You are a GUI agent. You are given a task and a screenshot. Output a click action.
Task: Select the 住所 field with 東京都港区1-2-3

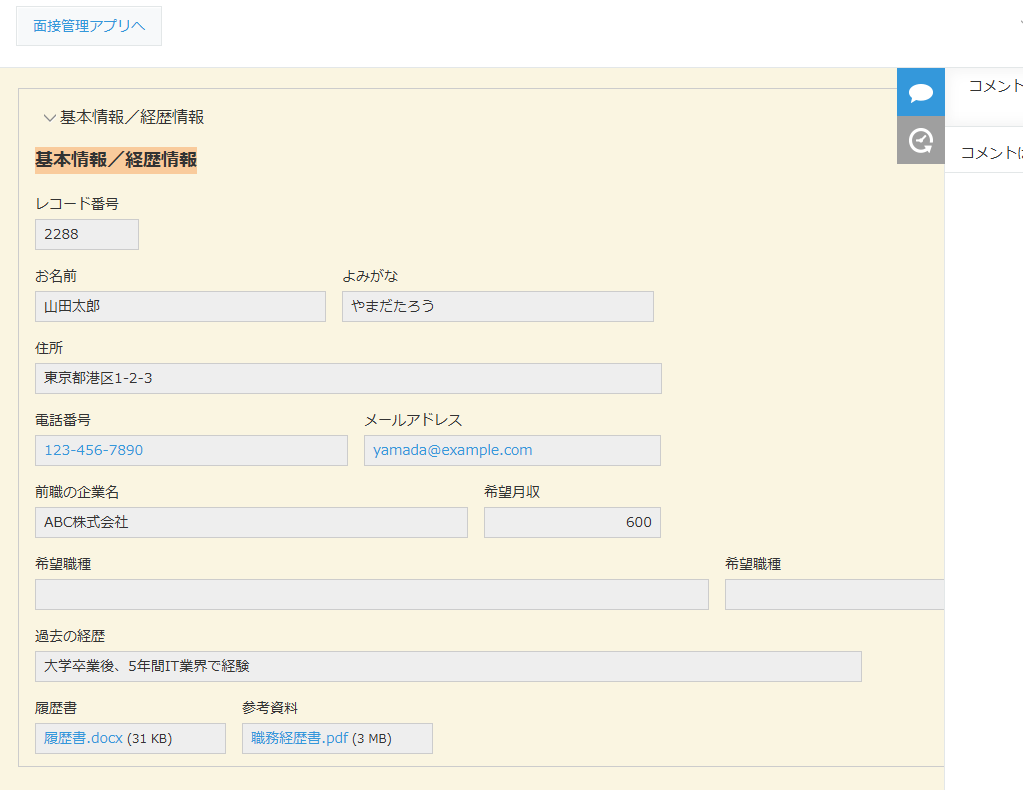click(x=348, y=378)
